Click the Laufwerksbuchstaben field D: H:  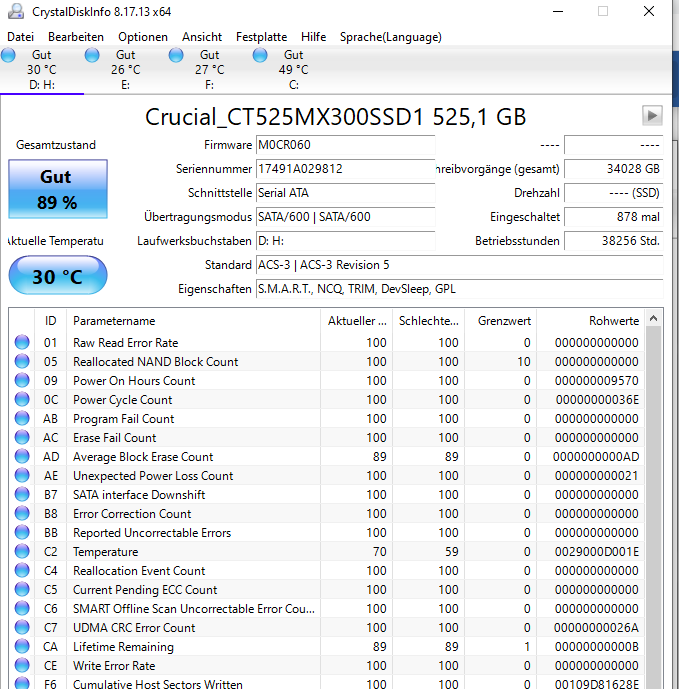pos(345,241)
